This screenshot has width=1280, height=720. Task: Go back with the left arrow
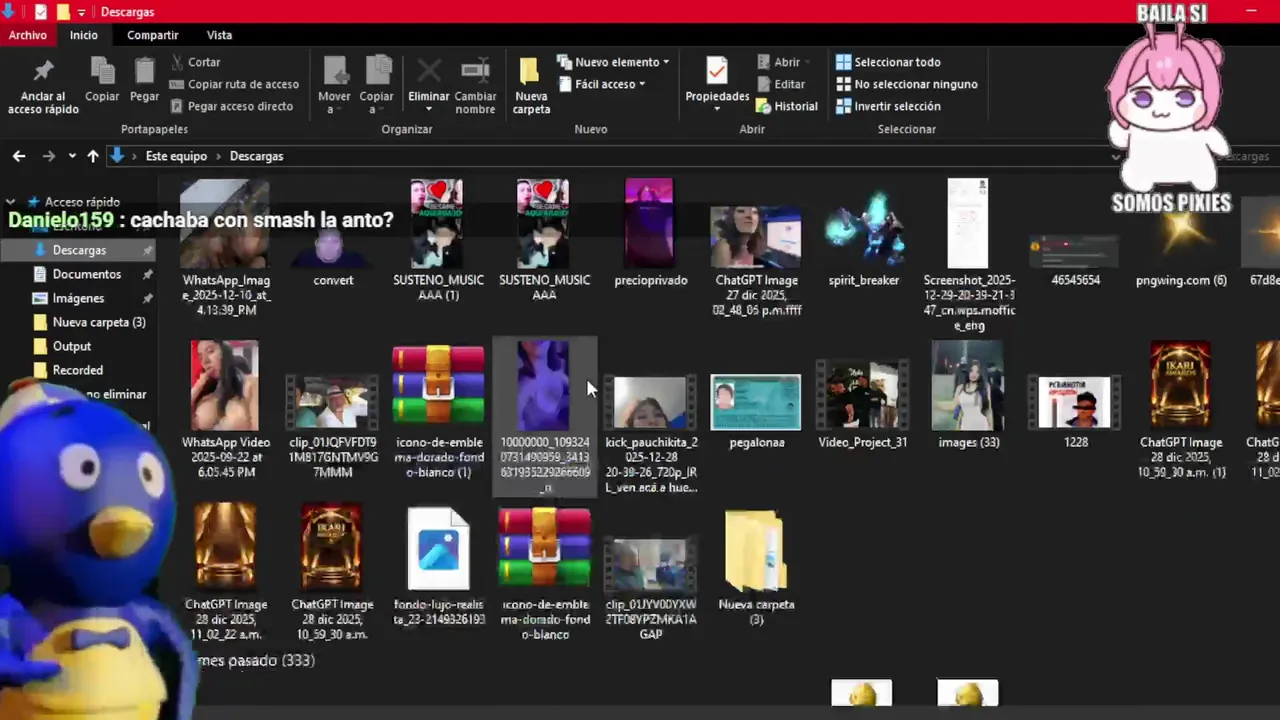coord(19,156)
